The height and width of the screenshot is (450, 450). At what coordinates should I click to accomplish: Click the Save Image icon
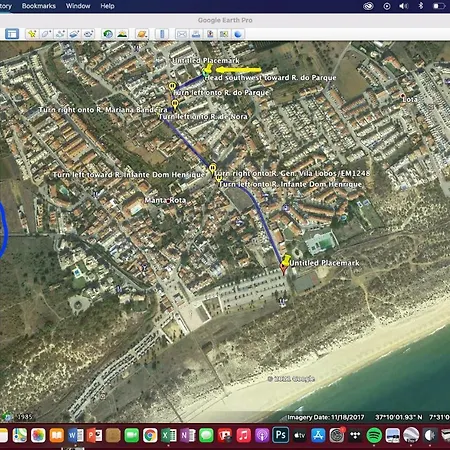coord(210,34)
